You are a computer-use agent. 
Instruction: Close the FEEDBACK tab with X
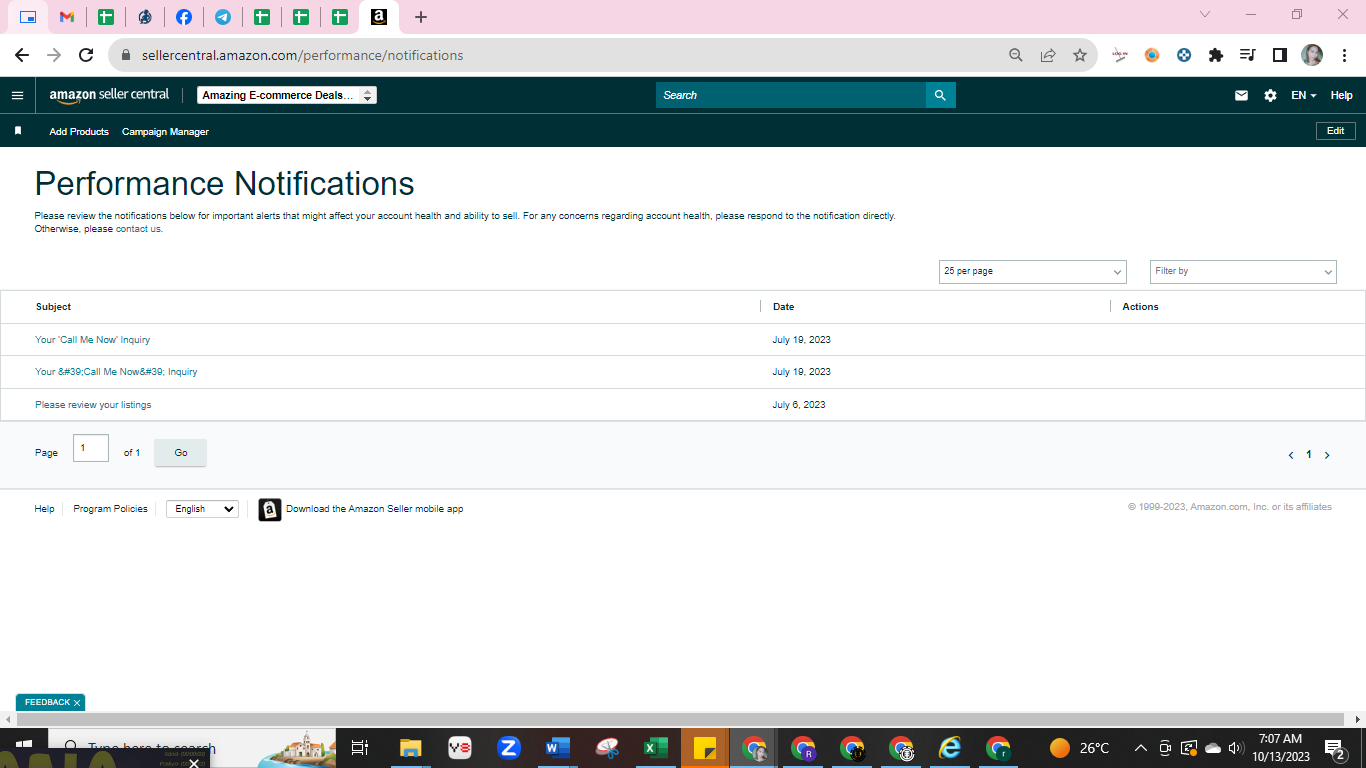[x=77, y=703]
